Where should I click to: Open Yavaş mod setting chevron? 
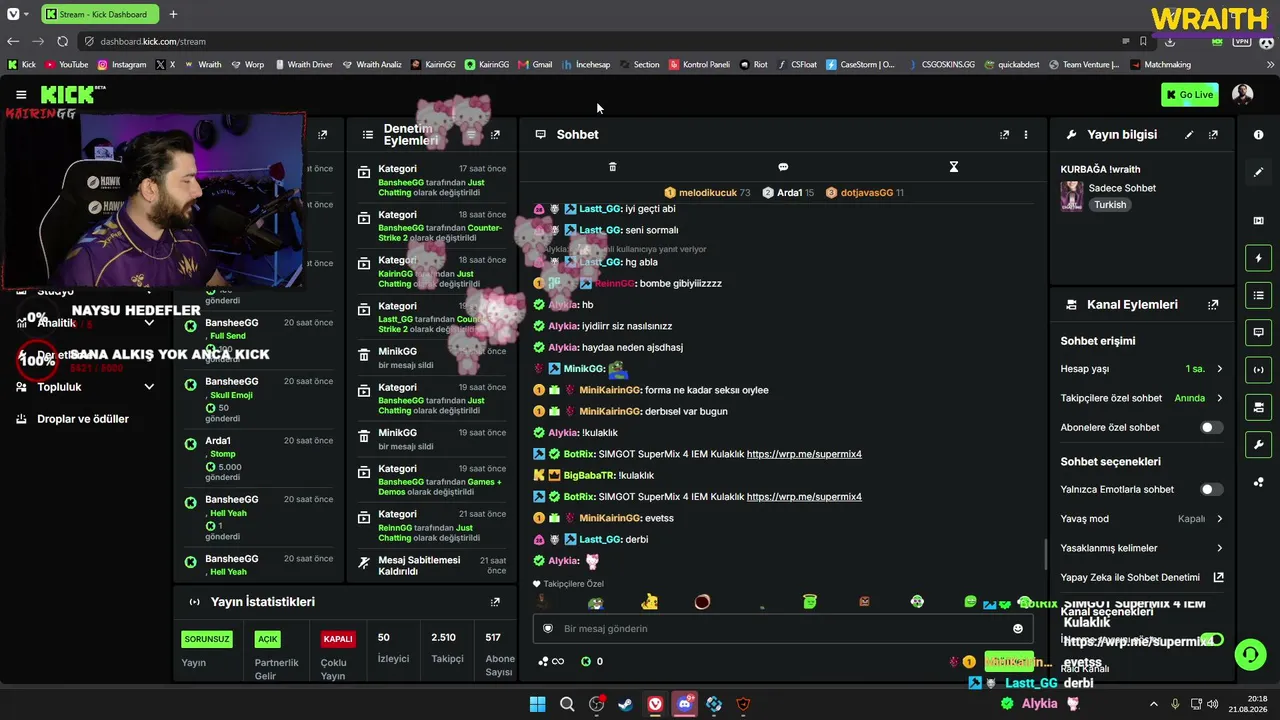point(1219,519)
